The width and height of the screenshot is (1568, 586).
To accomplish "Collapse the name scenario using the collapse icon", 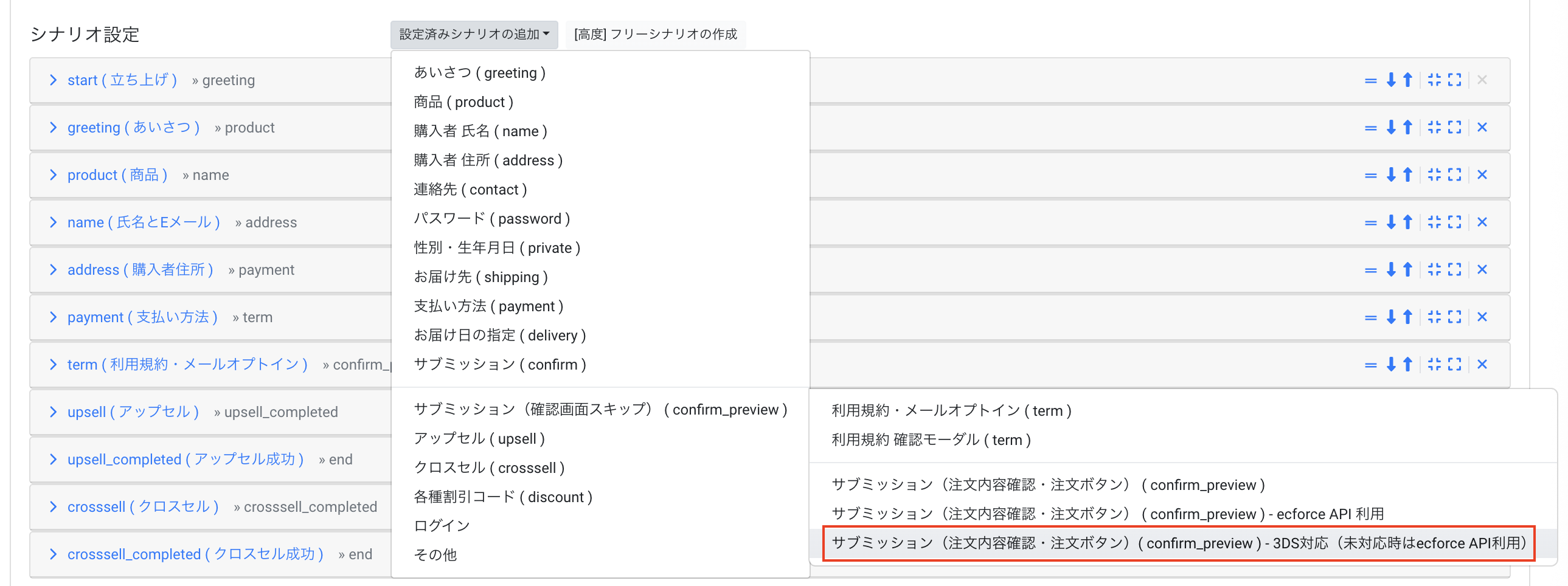I will (1434, 222).
